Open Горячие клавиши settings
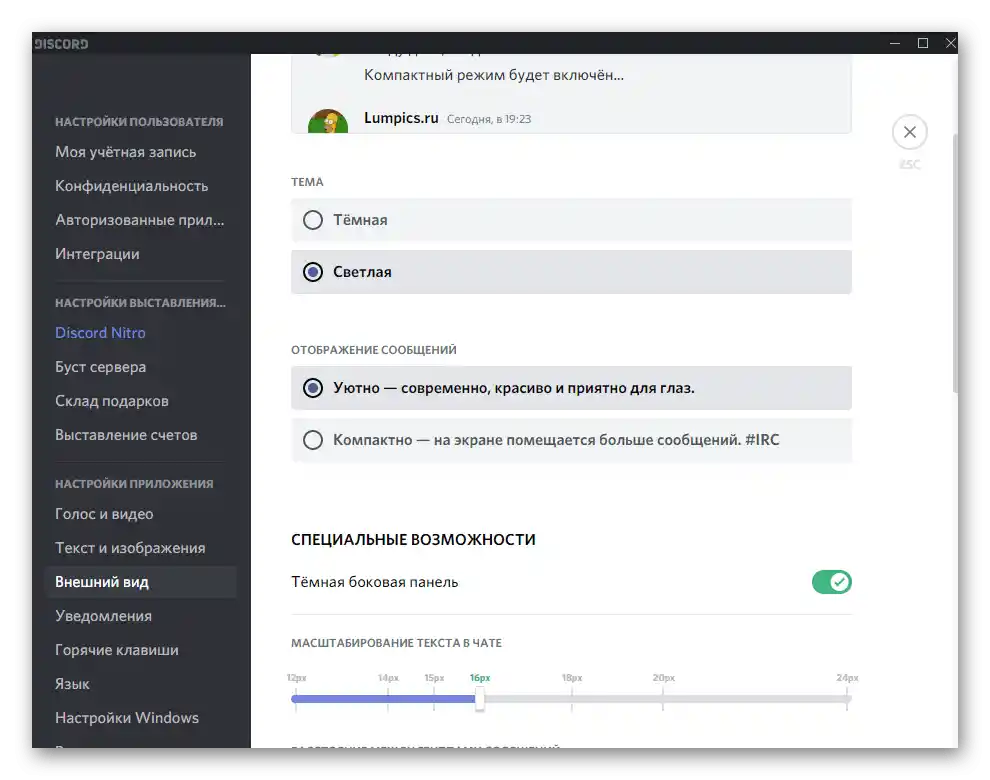Screen dimensions: 990x780 pos(117,650)
